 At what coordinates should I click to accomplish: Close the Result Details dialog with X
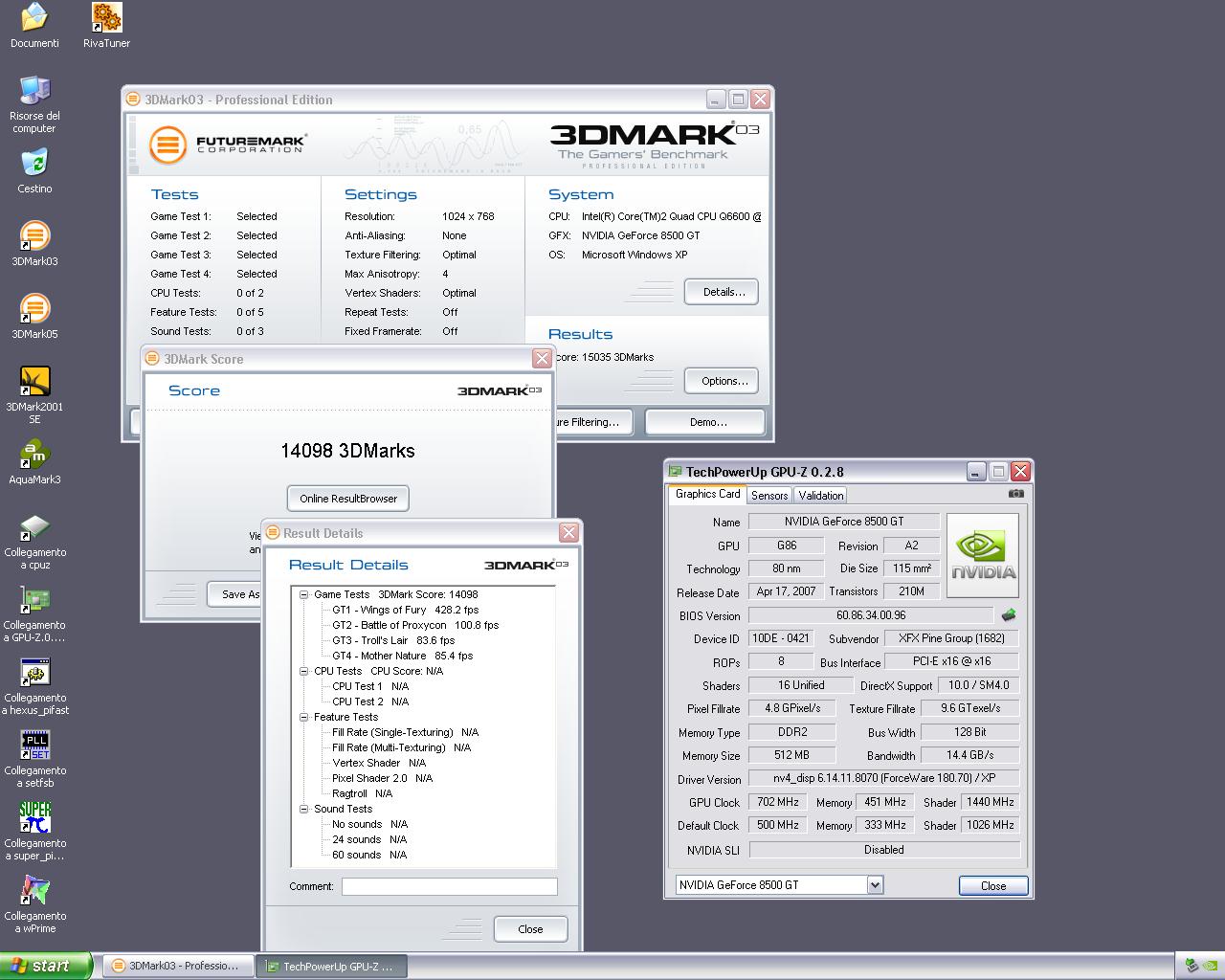pyautogui.click(x=569, y=533)
